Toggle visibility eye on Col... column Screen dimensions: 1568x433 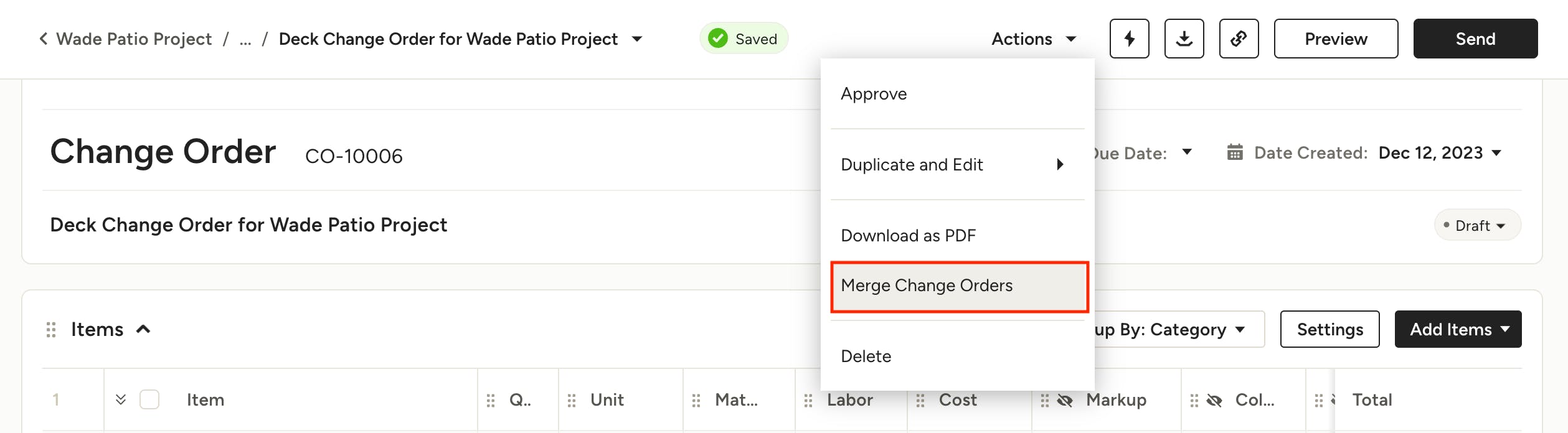coord(1214,400)
